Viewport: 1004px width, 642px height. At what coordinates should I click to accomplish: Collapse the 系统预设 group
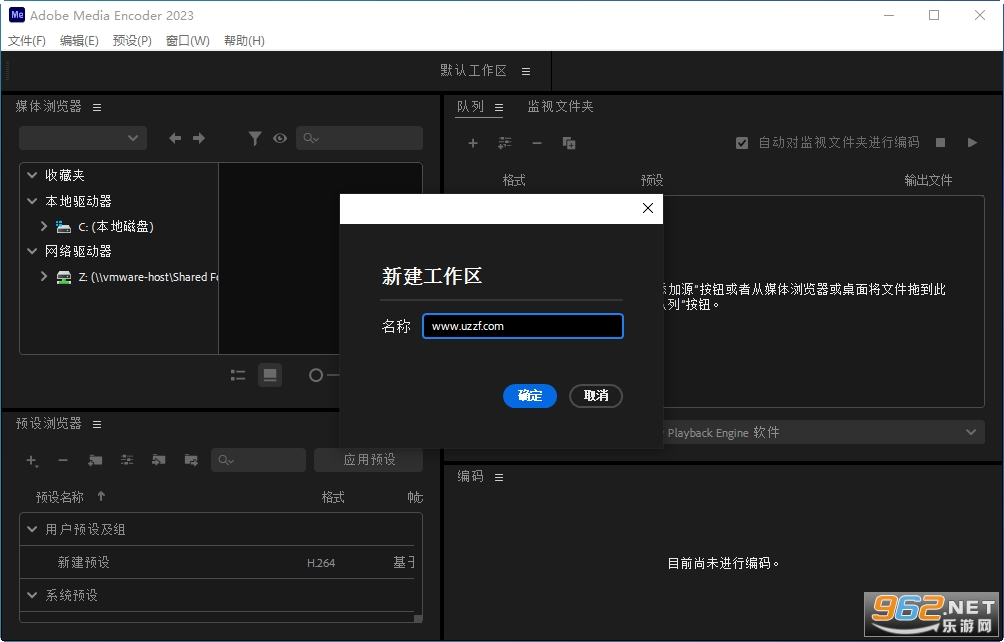point(32,595)
